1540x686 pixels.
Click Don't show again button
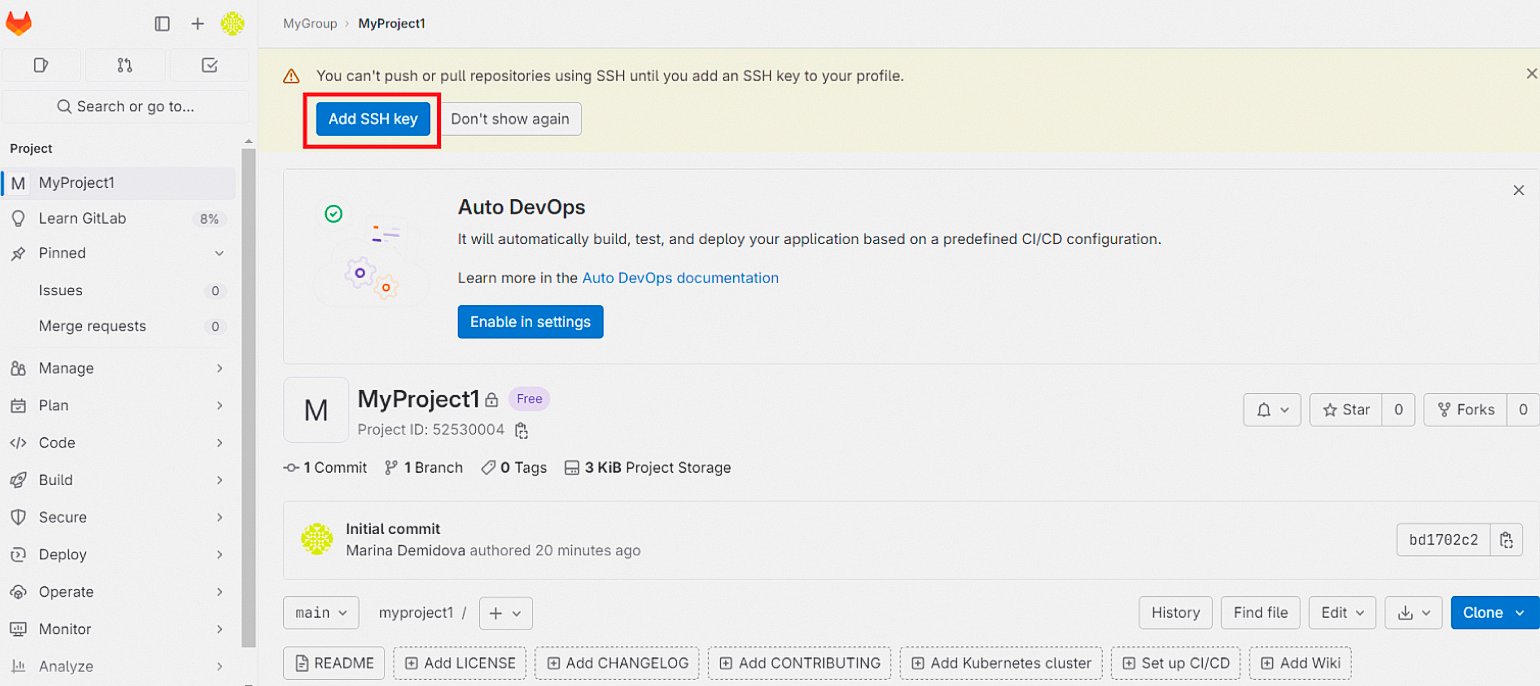[x=510, y=119]
